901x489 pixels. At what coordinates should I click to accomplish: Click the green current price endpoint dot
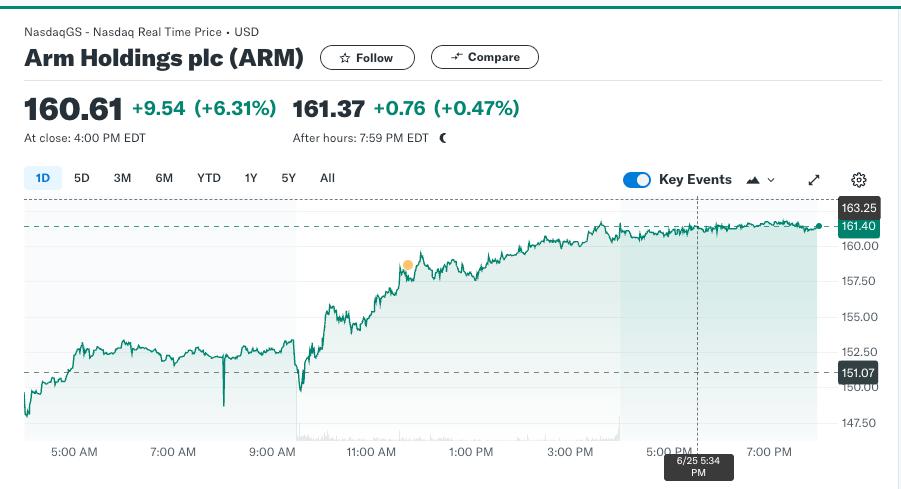point(819,226)
